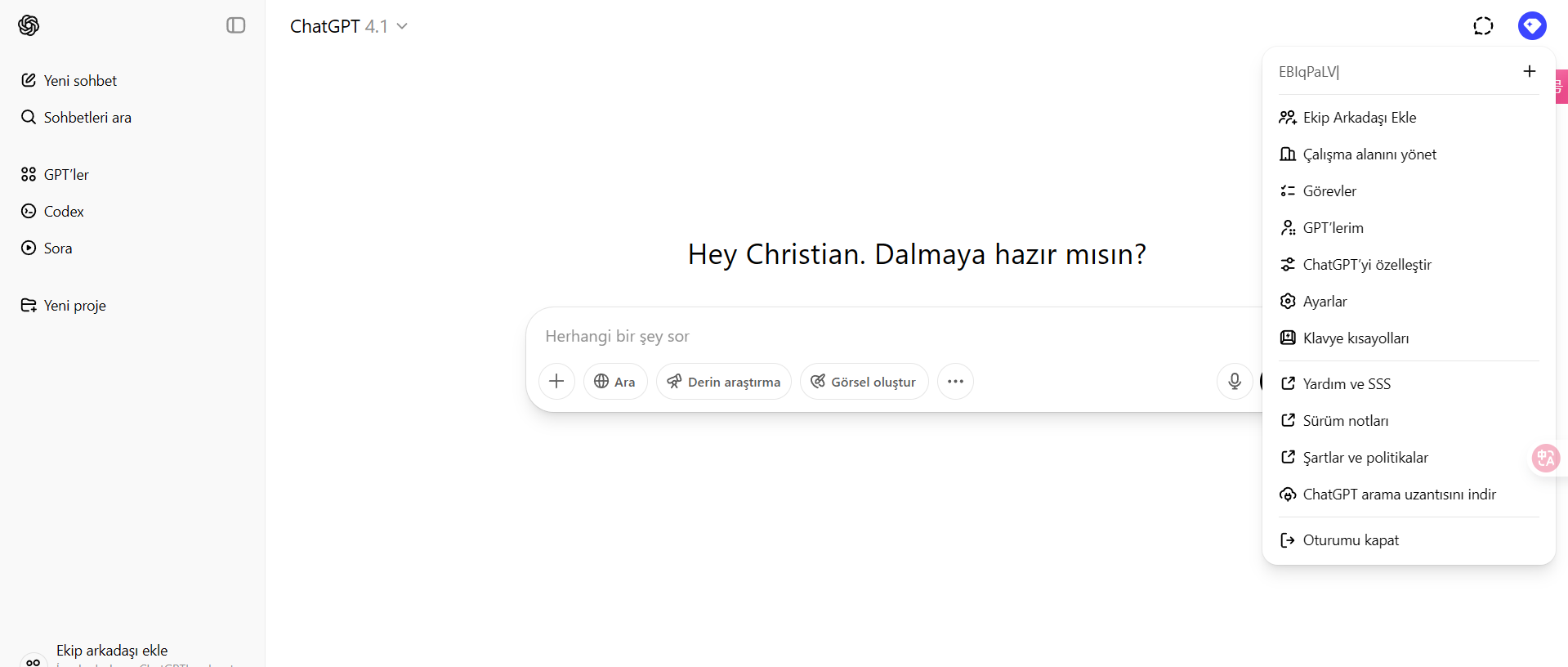
Task: Toggle the sidebar collapse icon
Action: (x=236, y=25)
